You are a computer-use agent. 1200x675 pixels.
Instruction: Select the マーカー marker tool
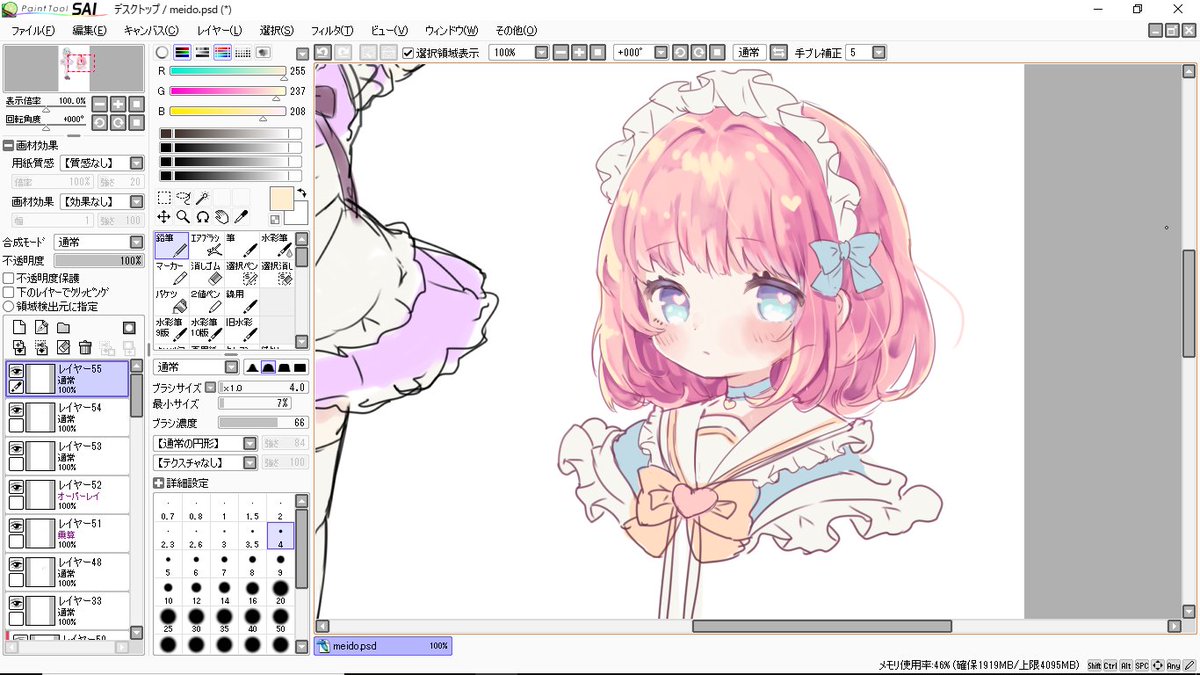pos(171,274)
